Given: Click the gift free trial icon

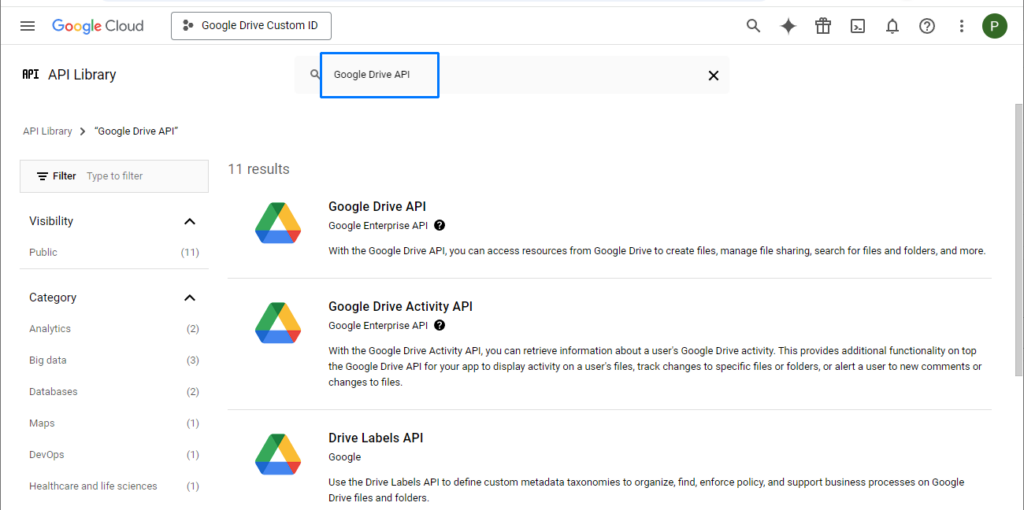Looking at the screenshot, I should pyautogui.click(x=823, y=26).
